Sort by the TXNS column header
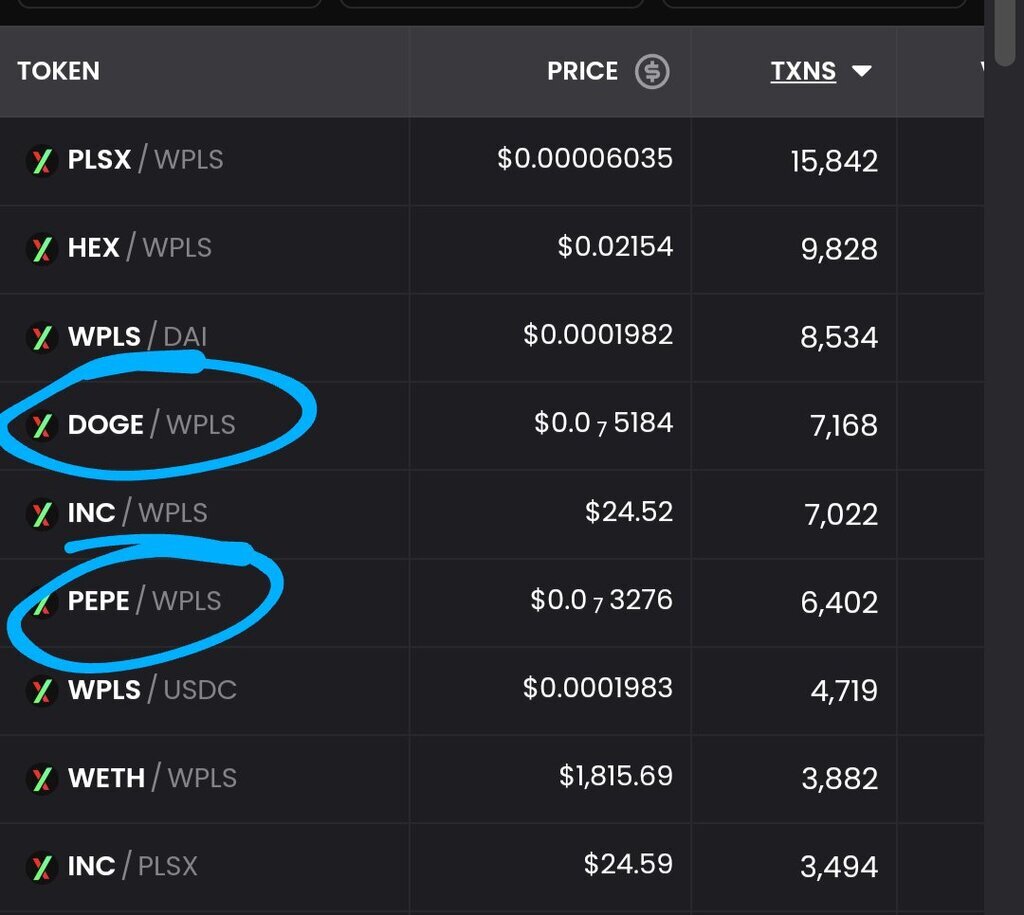Image resolution: width=1024 pixels, height=915 pixels. [x=803, y=72]
